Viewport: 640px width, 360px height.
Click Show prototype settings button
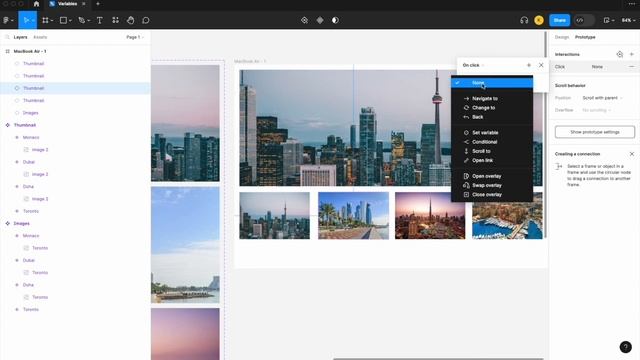[595, 132]
